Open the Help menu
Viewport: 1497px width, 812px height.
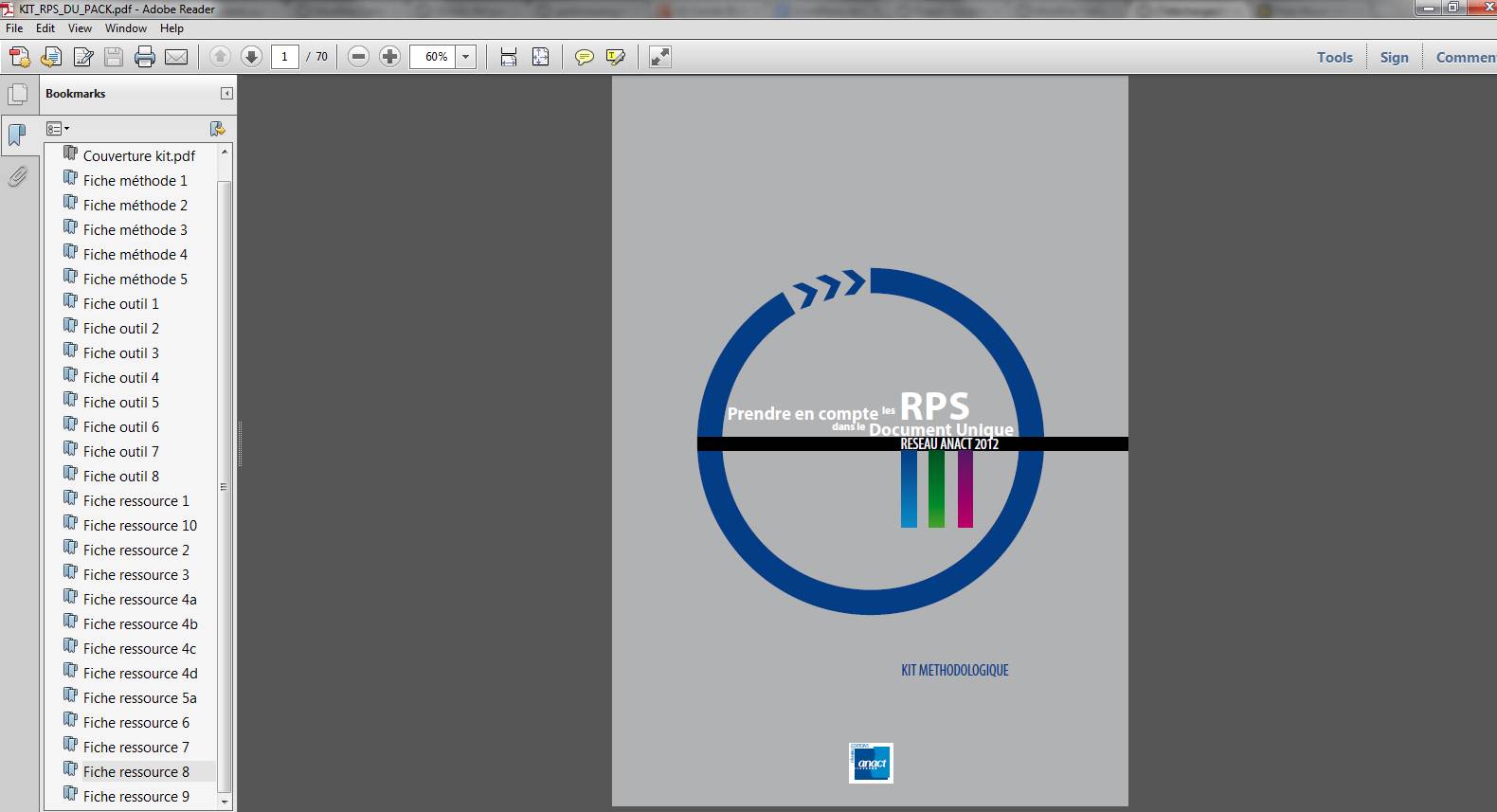171,28
